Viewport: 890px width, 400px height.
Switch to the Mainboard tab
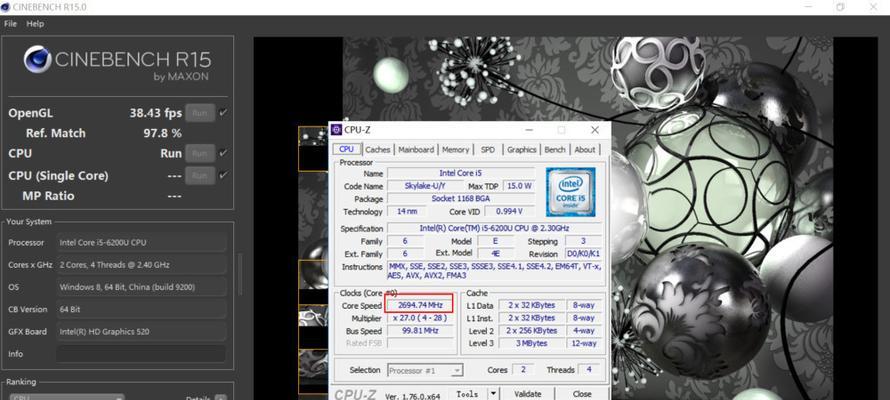[x=416, y=150]
